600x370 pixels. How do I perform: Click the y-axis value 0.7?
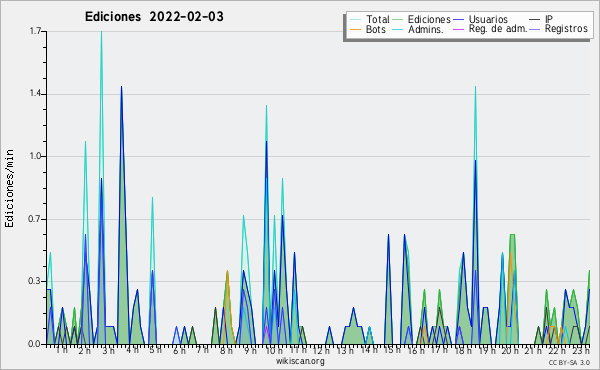(x=35, y=219)
